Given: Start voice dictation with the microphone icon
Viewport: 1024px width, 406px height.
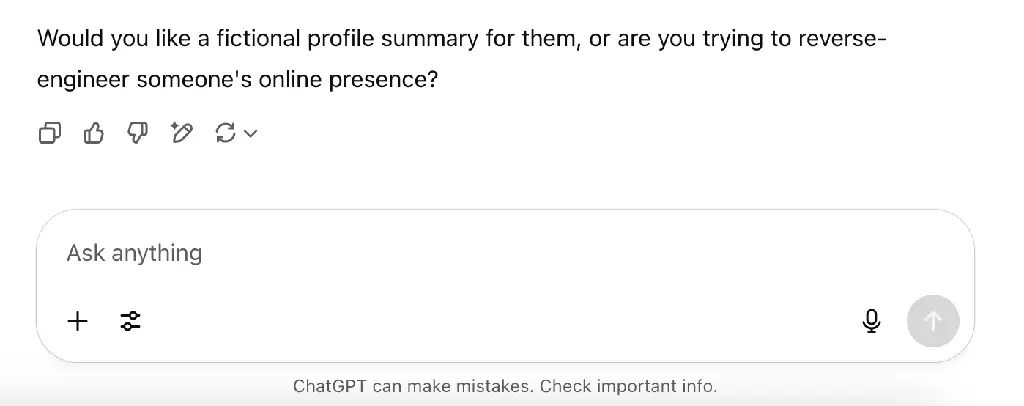Looking at the screenshot, I should (x=871, y=321).
